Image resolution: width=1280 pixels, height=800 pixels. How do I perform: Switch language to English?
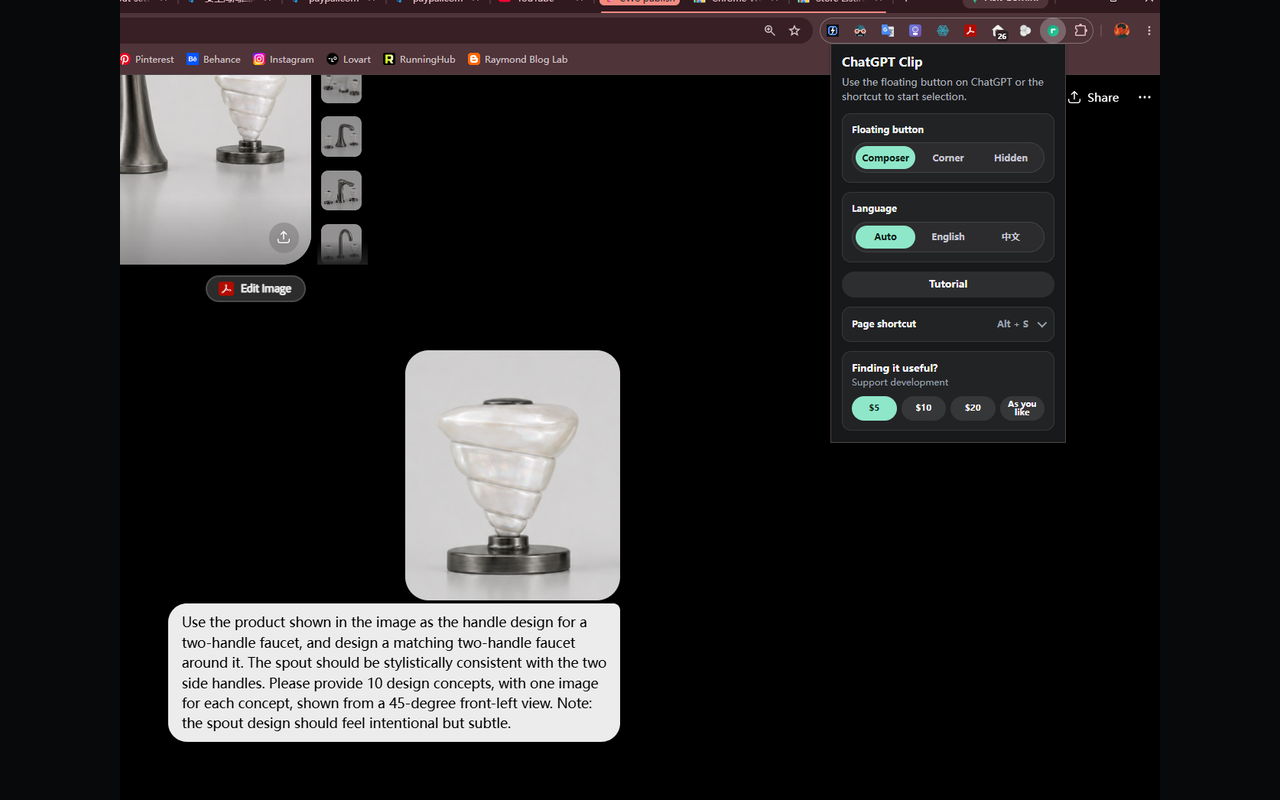pyautogui.click(x=948, y=237)
